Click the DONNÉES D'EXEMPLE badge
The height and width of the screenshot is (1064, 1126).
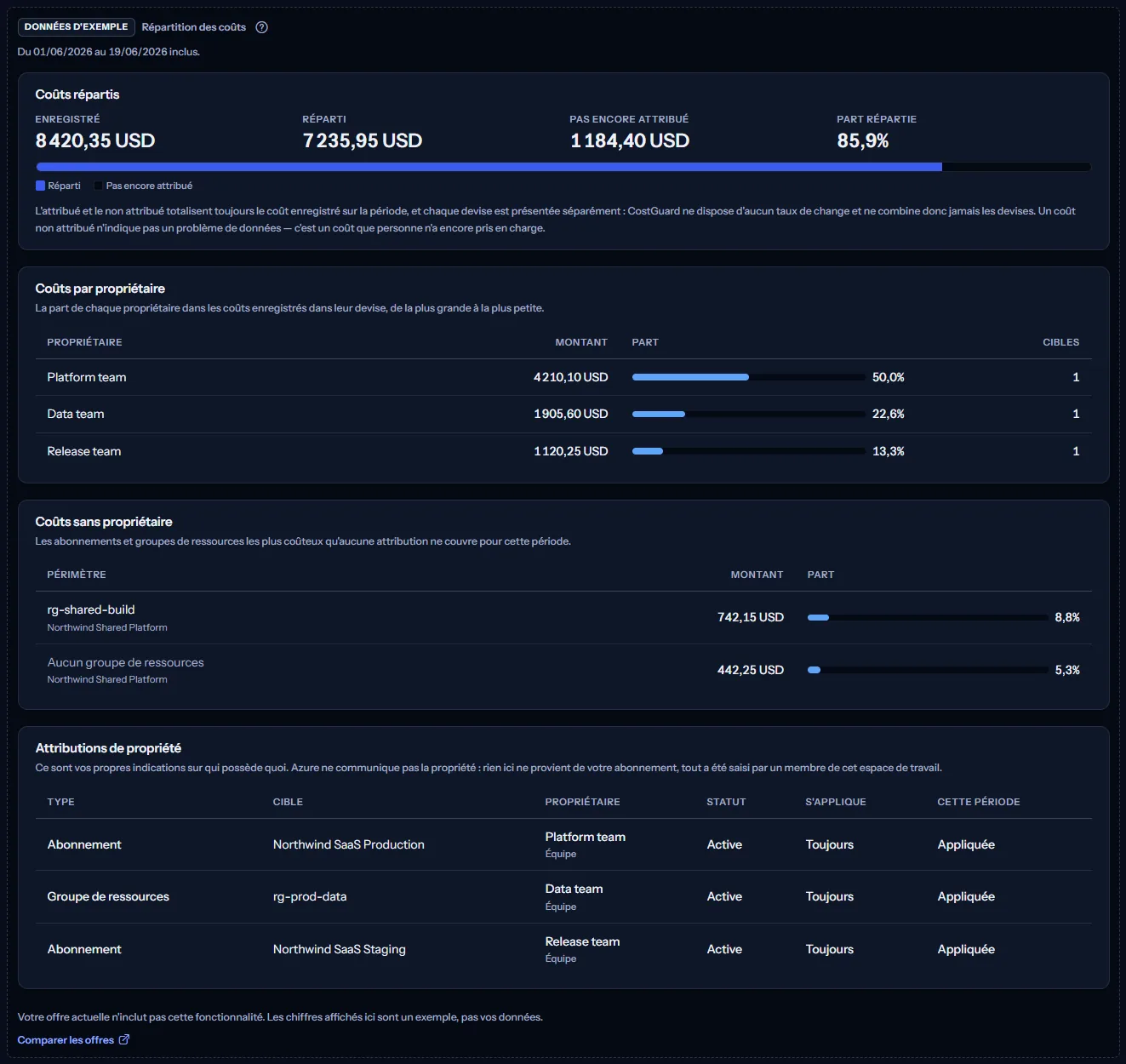pyautogui.click(x=76, y=27)
